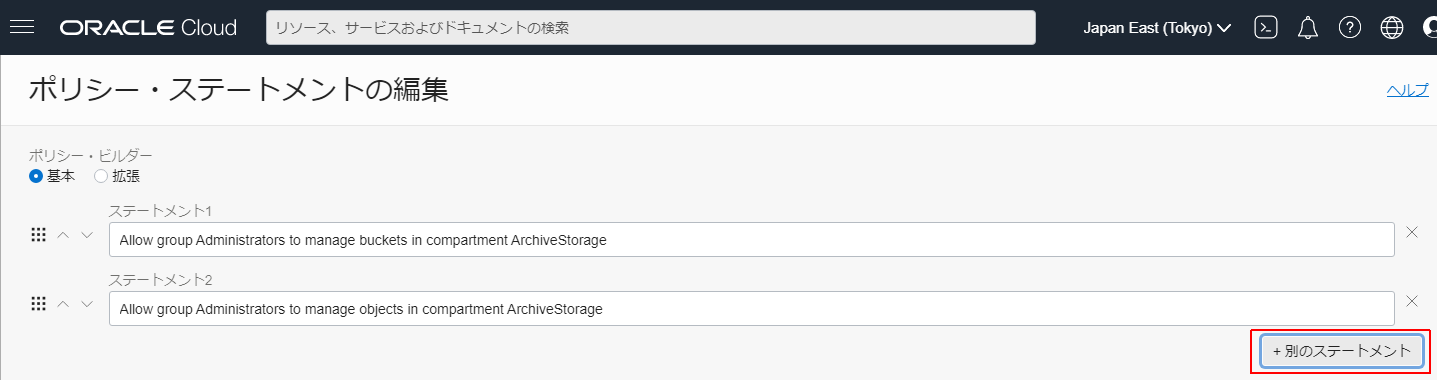Select the 拡張 radio button
Image resolution: width=1437 pixels, height=380 pixels.
pyautogui.click(x=100, y=176)
